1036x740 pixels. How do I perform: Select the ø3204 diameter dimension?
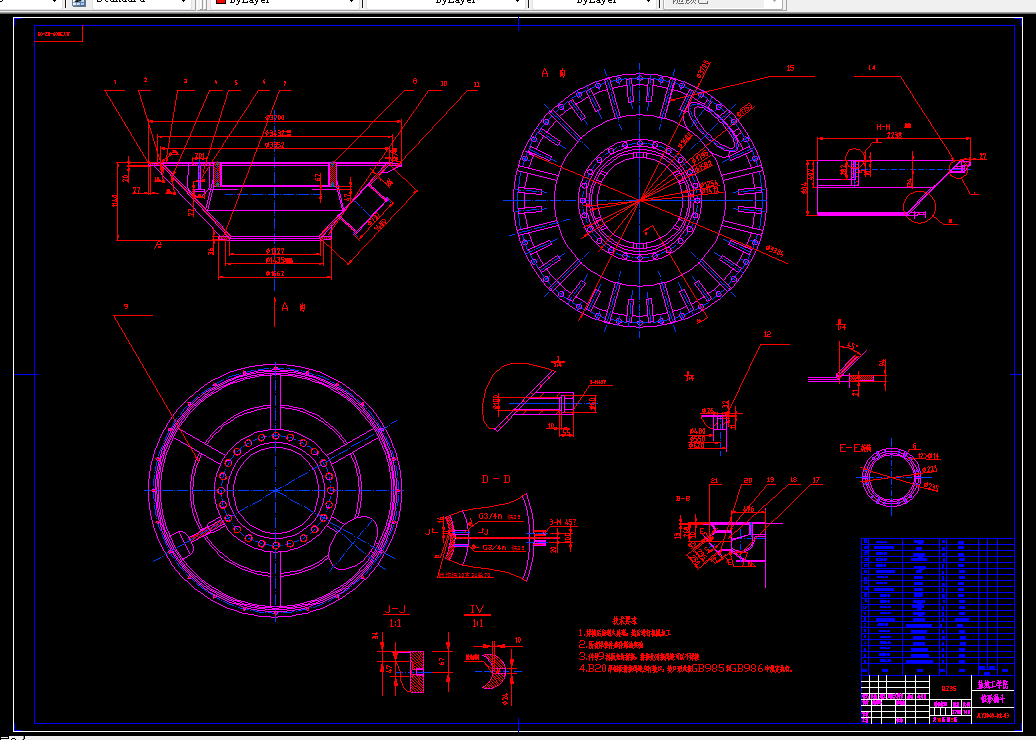(x=274, y=117)
